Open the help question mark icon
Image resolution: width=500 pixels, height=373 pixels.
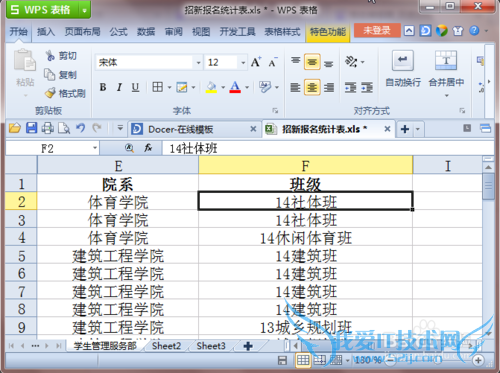[474, 31]
